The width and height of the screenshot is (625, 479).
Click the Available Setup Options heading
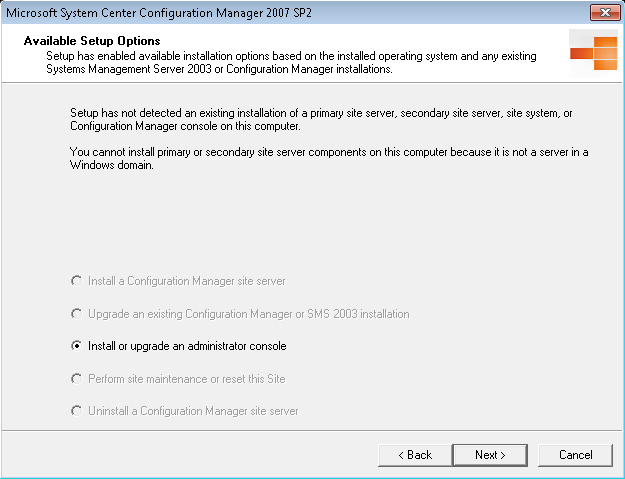click(92, 41)
